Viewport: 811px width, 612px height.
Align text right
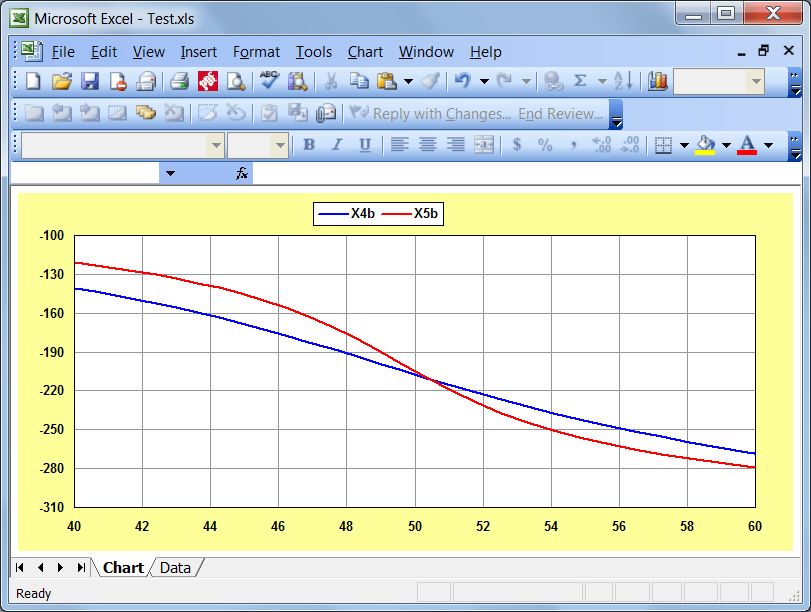(455, 145)
